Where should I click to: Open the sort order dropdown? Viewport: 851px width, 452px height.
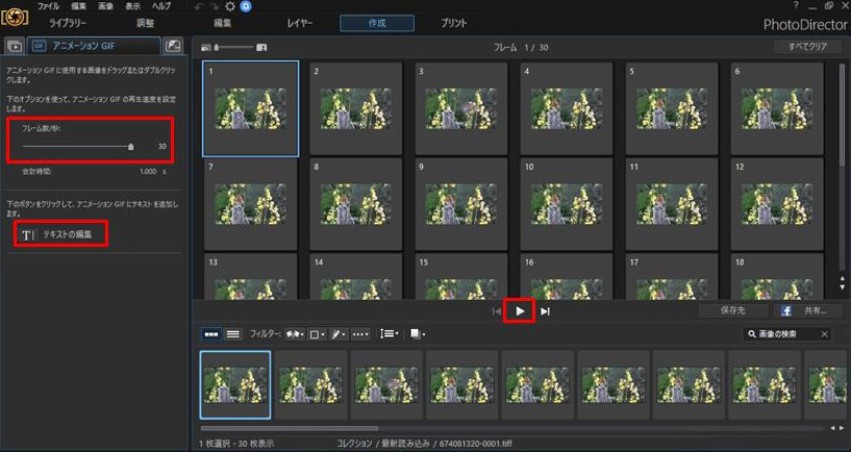pyautogui.click(x=389, y=334)
